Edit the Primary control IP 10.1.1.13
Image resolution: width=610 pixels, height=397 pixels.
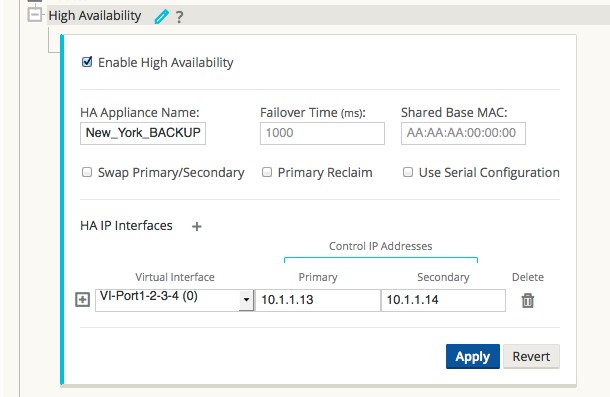[318, 300]
